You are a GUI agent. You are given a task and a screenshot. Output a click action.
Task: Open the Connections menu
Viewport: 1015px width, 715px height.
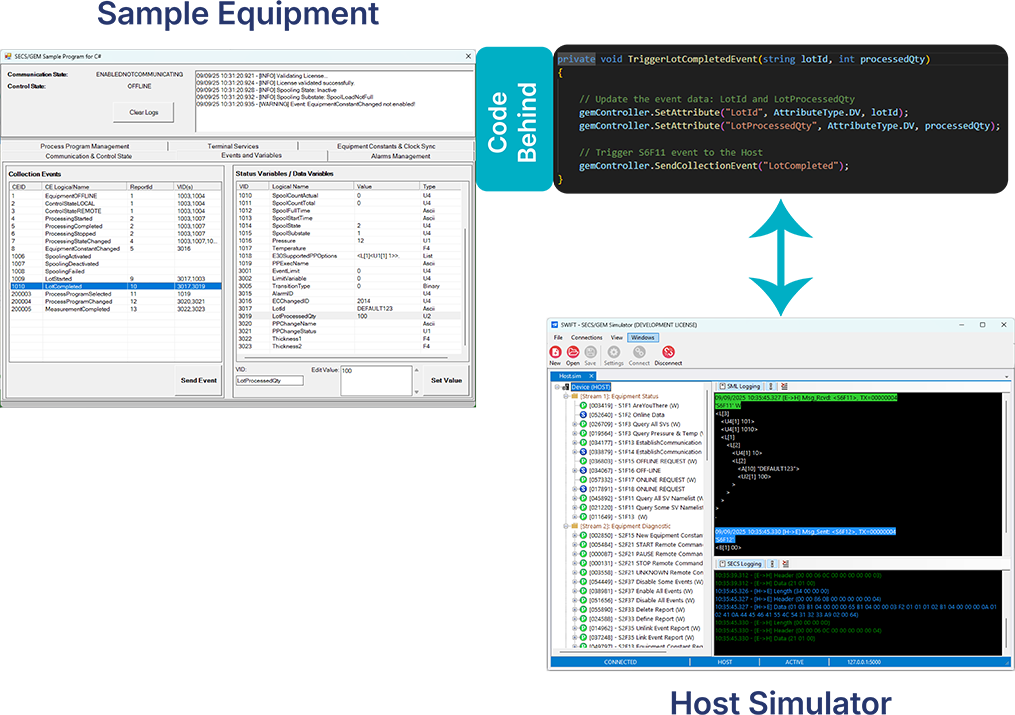(x=587, y=338)
